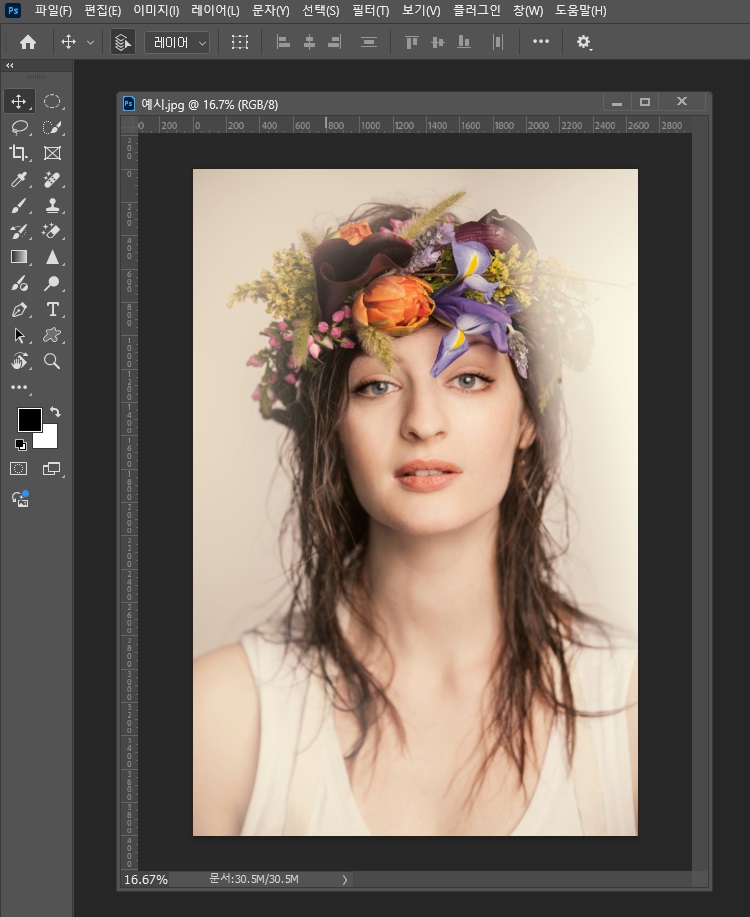Select the Pen tool
750x917 pixels.
pos(19,309)
